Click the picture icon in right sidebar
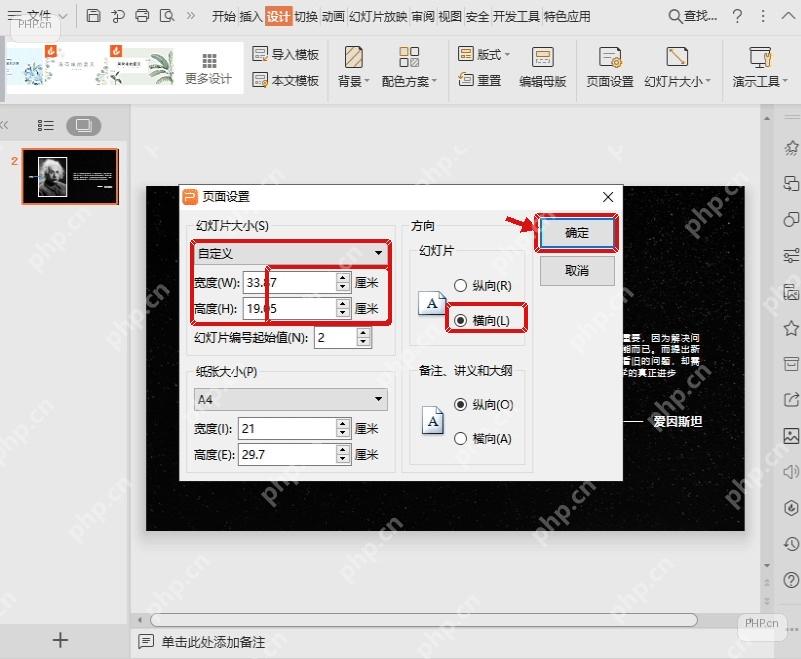This screenshot has height=659, width=801. (791, 436)
